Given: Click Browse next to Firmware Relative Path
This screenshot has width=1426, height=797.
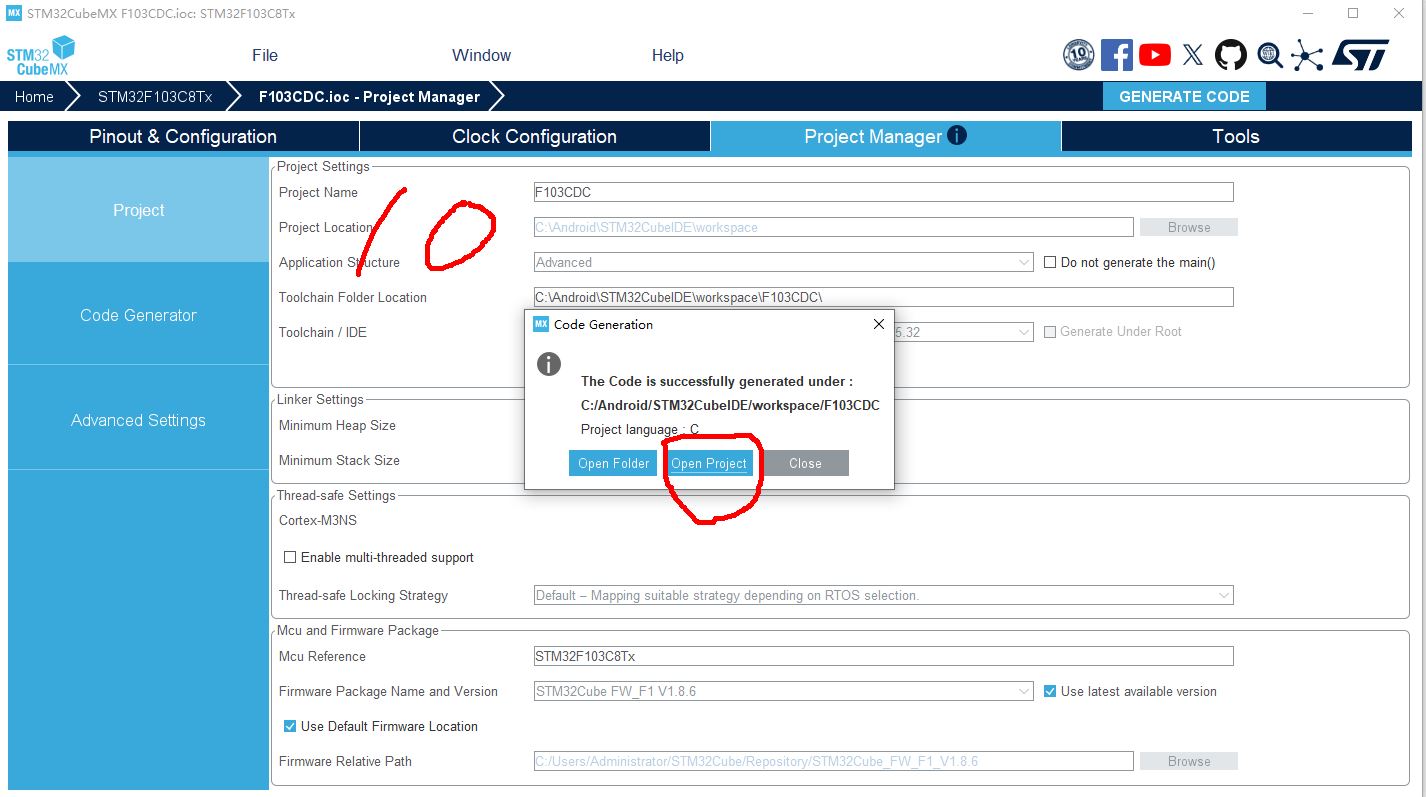Looking at the screenshot, I should pos(1189,761).
